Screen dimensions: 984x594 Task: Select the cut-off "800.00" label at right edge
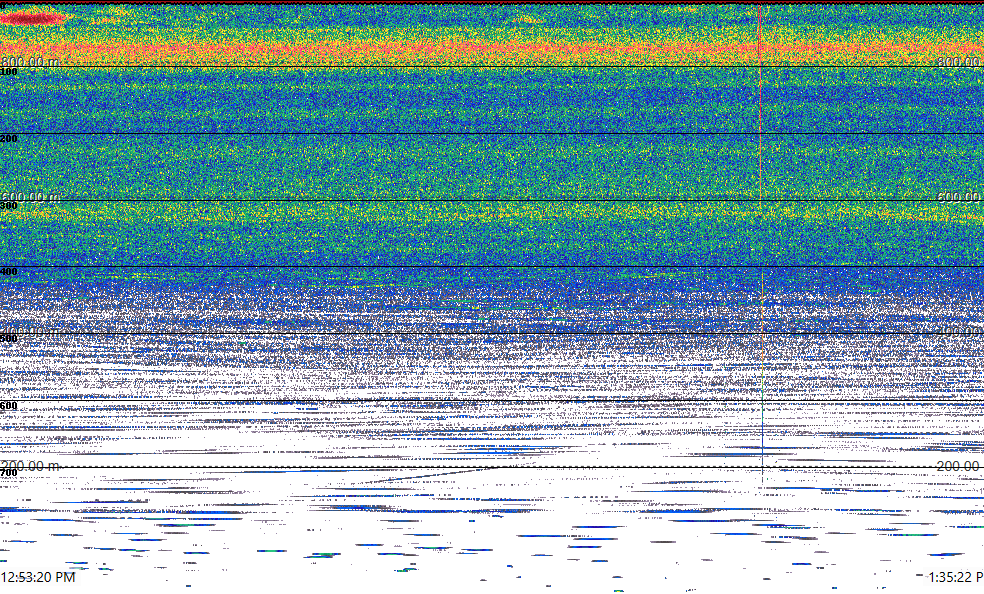pyautogui.click(x=960, y=61)
